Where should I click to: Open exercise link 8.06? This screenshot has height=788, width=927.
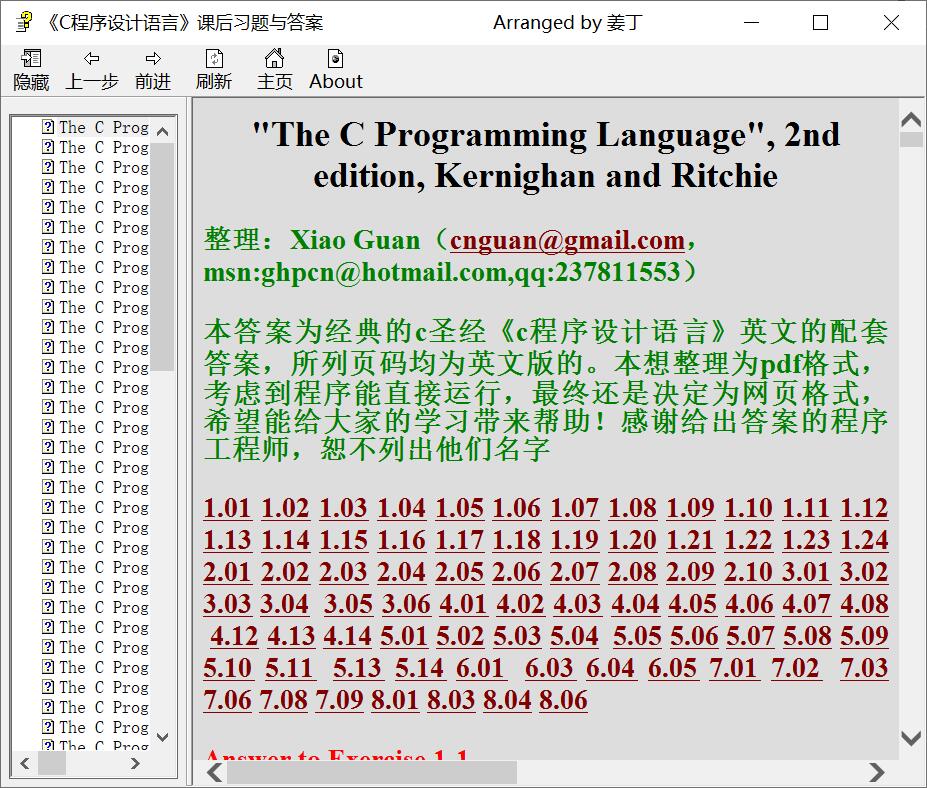[563, 701]
